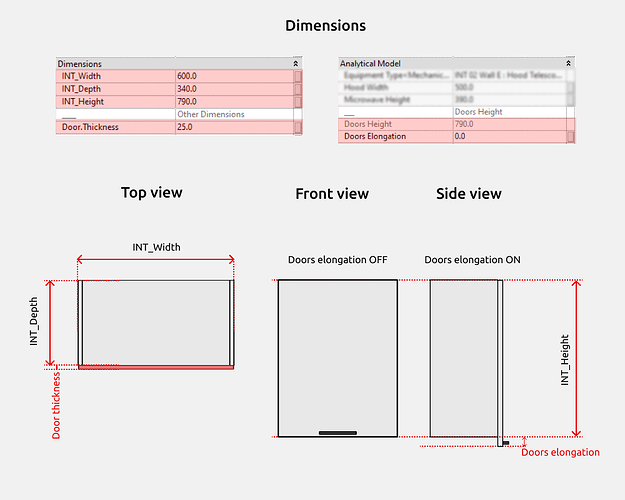This screenshot has height=500, width=625.
Task: Collapse the Dimensions group chevron
Action: point(294,63)
